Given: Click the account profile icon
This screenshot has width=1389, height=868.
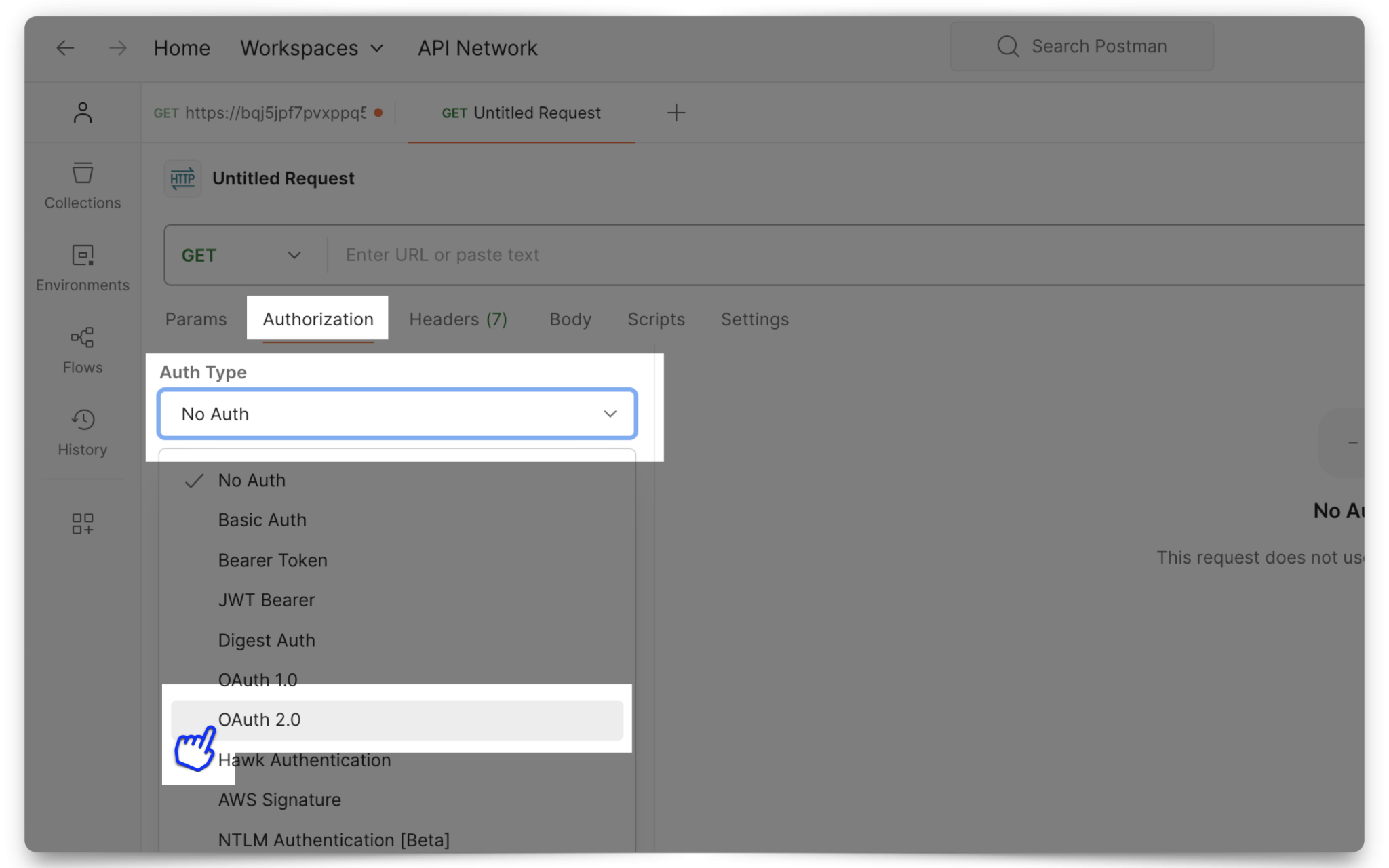Looking at the screenshot, I should pos(82,112).
